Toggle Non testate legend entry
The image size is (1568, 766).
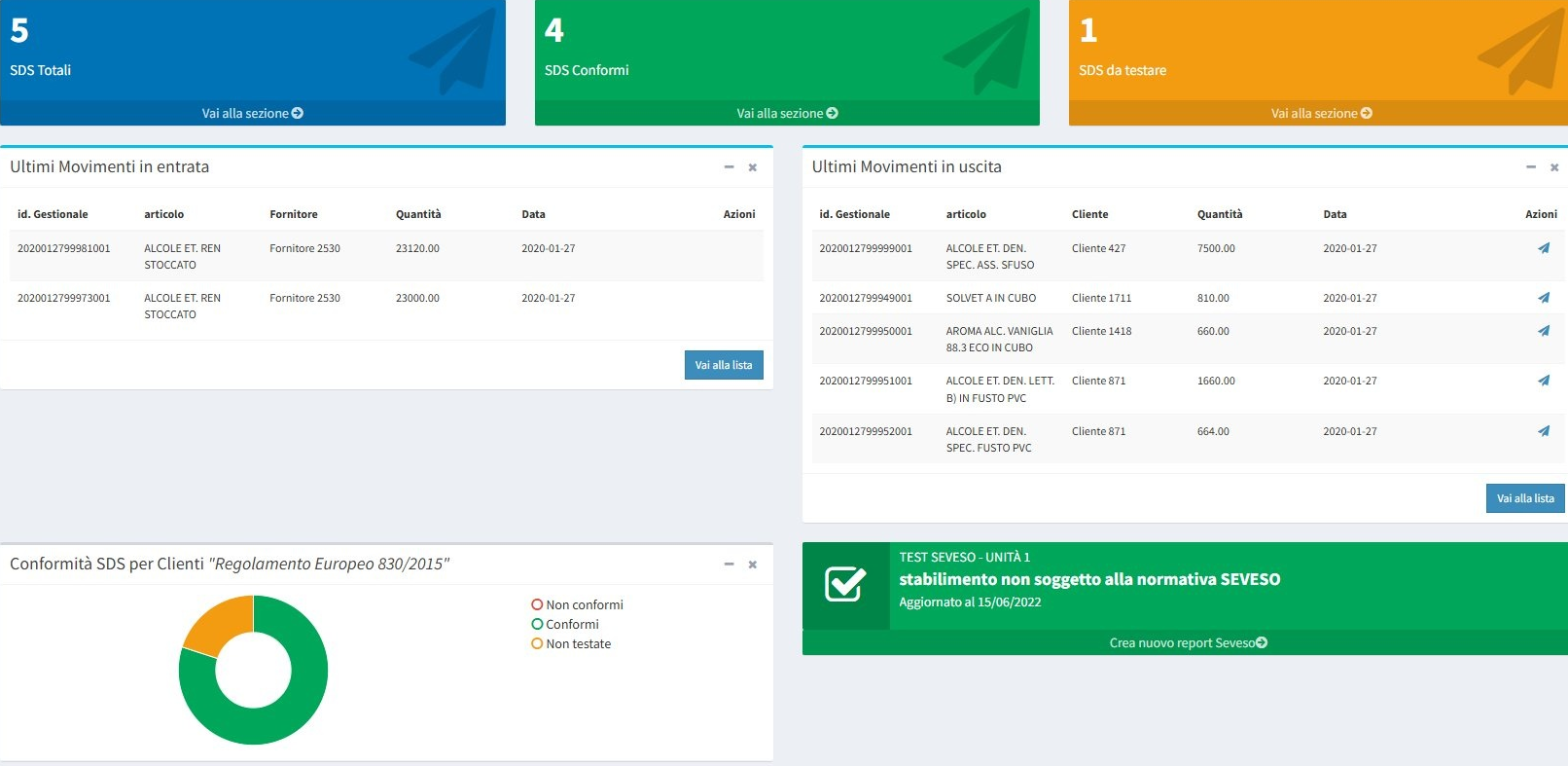(x=571, y=643)
